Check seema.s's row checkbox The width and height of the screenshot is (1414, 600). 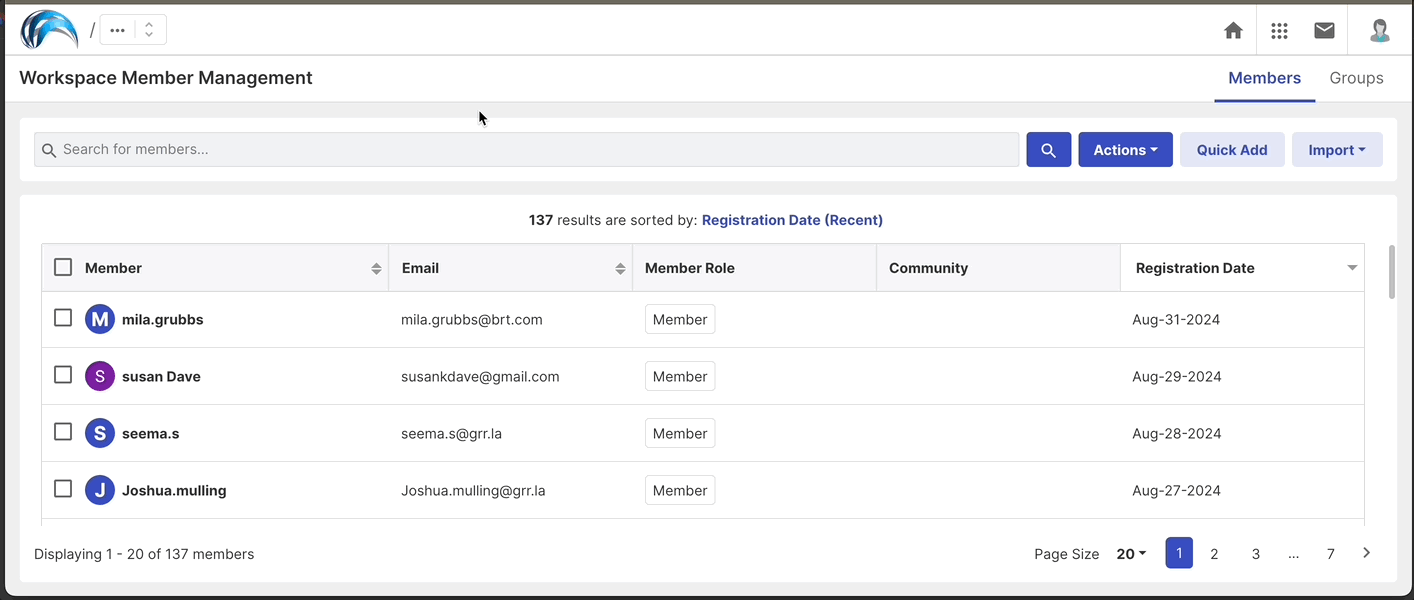[x=63, y=431]
